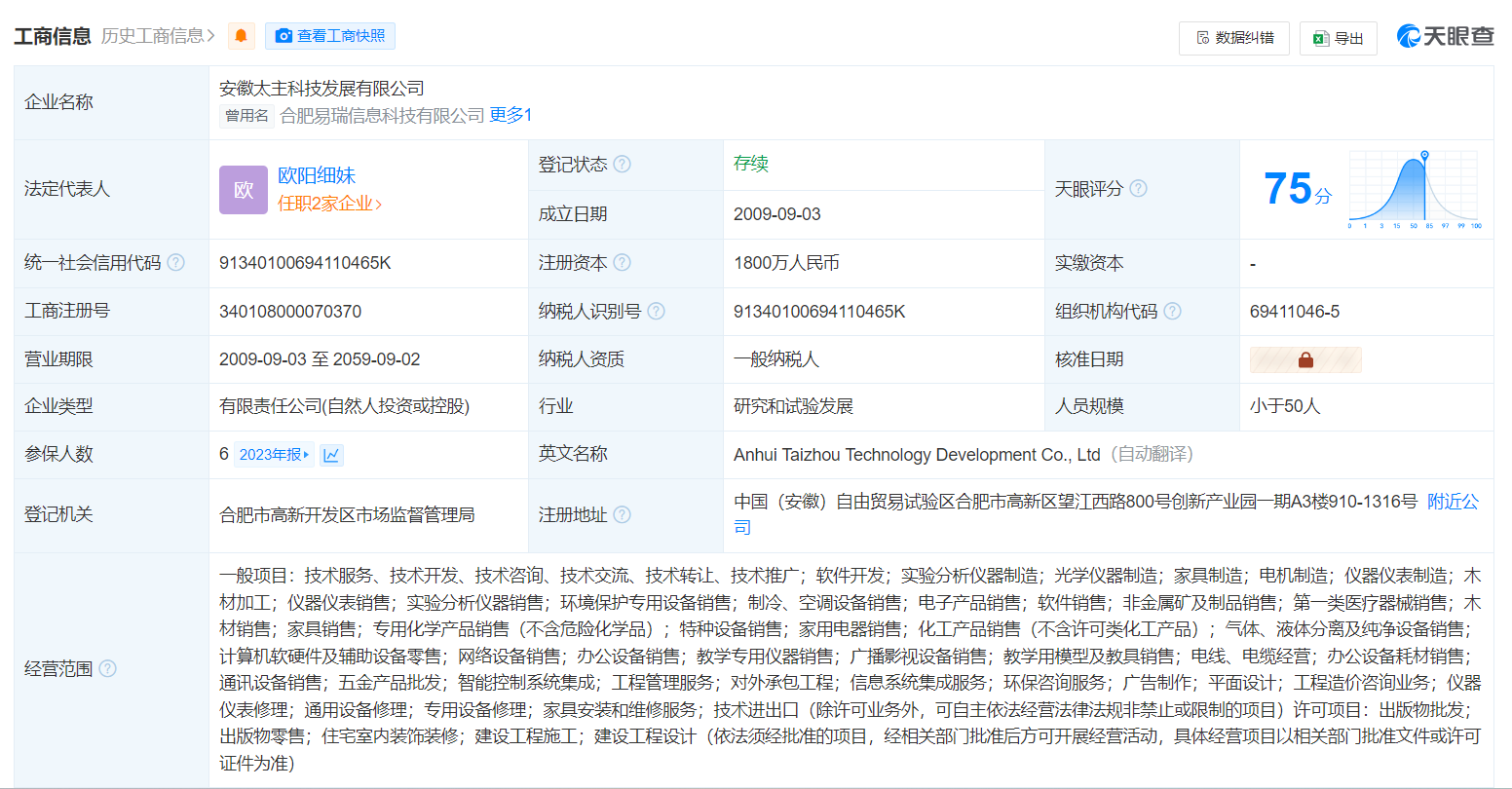Click the 数据纠错 document icon
This screenshot has width=1512, height=789.
pyautogui.click(x=1203, y=38)
